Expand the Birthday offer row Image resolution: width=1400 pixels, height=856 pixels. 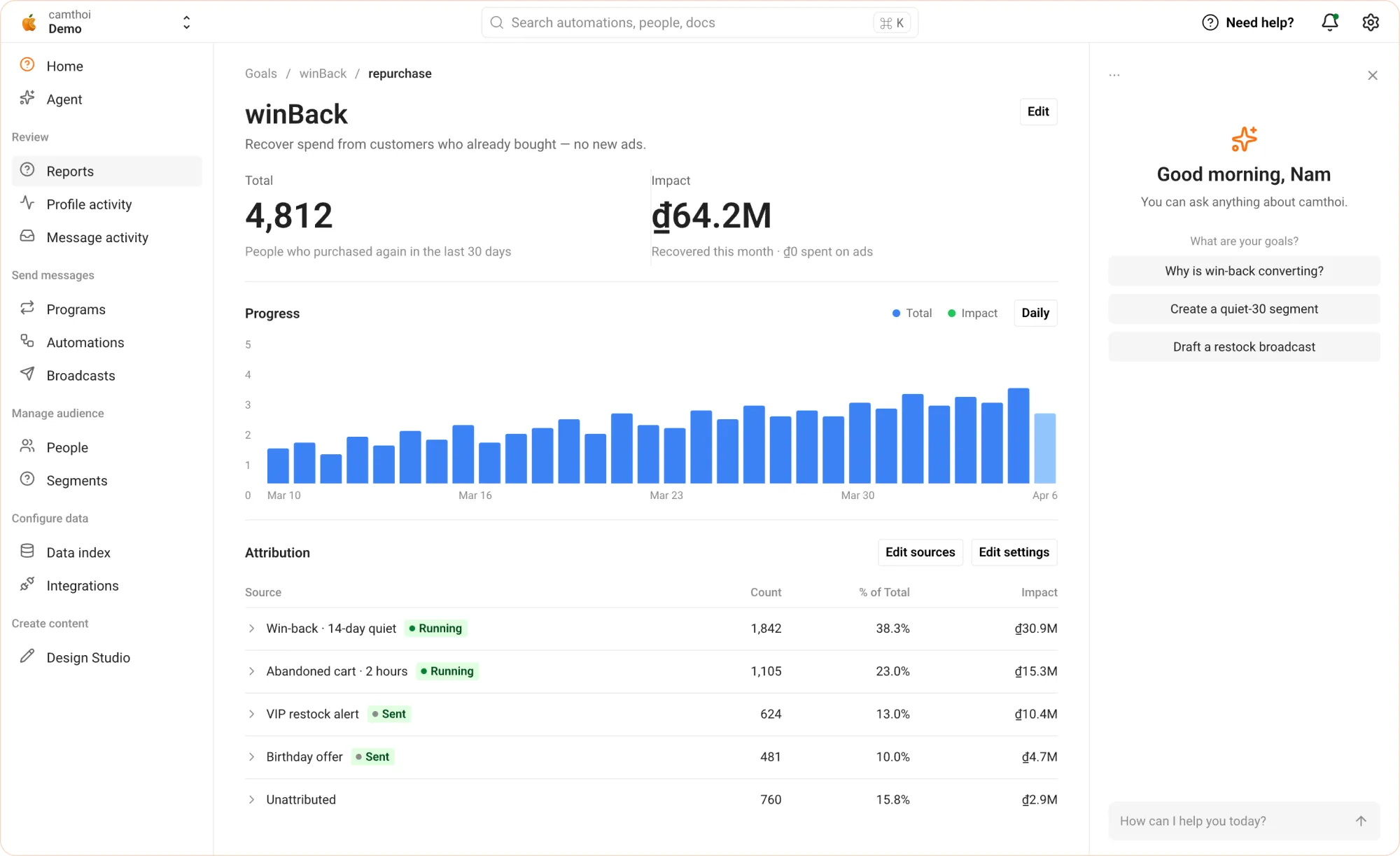click(251, 757)
